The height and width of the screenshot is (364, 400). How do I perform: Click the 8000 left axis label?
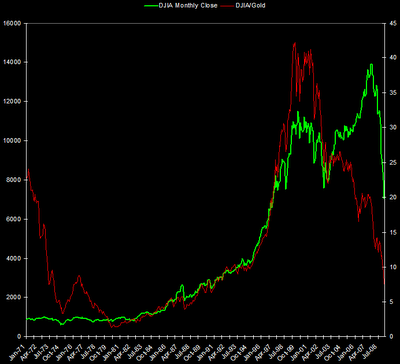click(x=13, y=180)
